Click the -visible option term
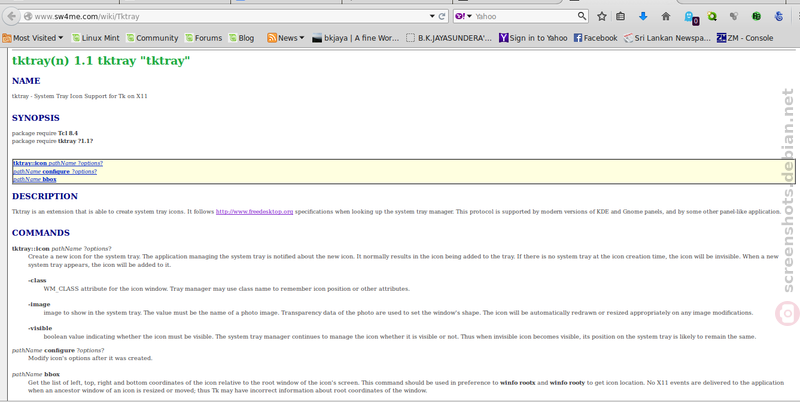This screenshot has height=402, width=800. 40,328
